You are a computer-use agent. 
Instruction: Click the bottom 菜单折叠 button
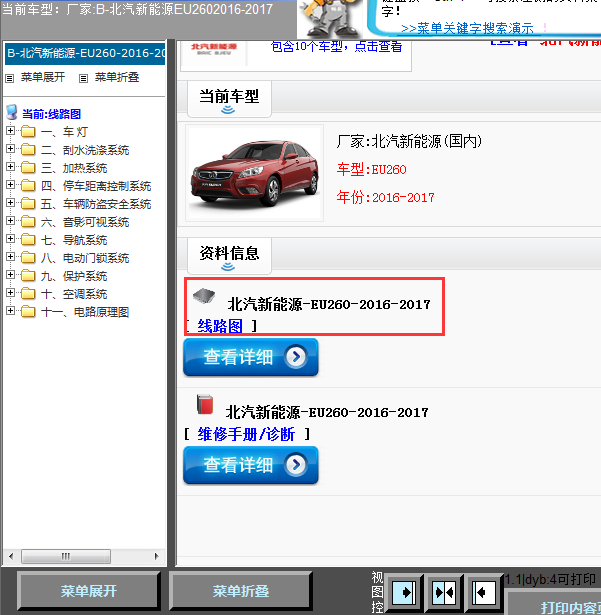241,591
